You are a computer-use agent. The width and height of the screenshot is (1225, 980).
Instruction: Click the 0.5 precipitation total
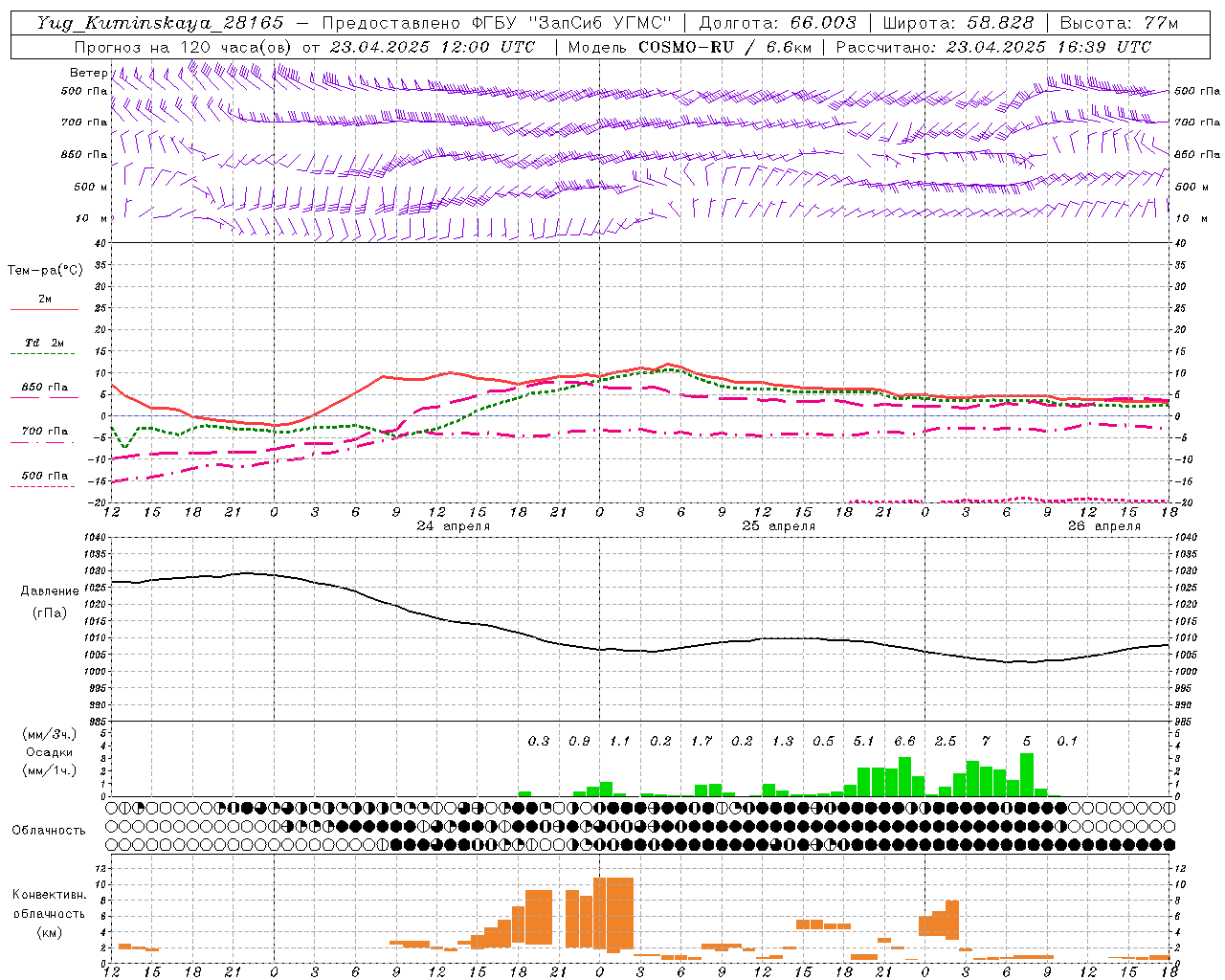(x=823, y=741)
